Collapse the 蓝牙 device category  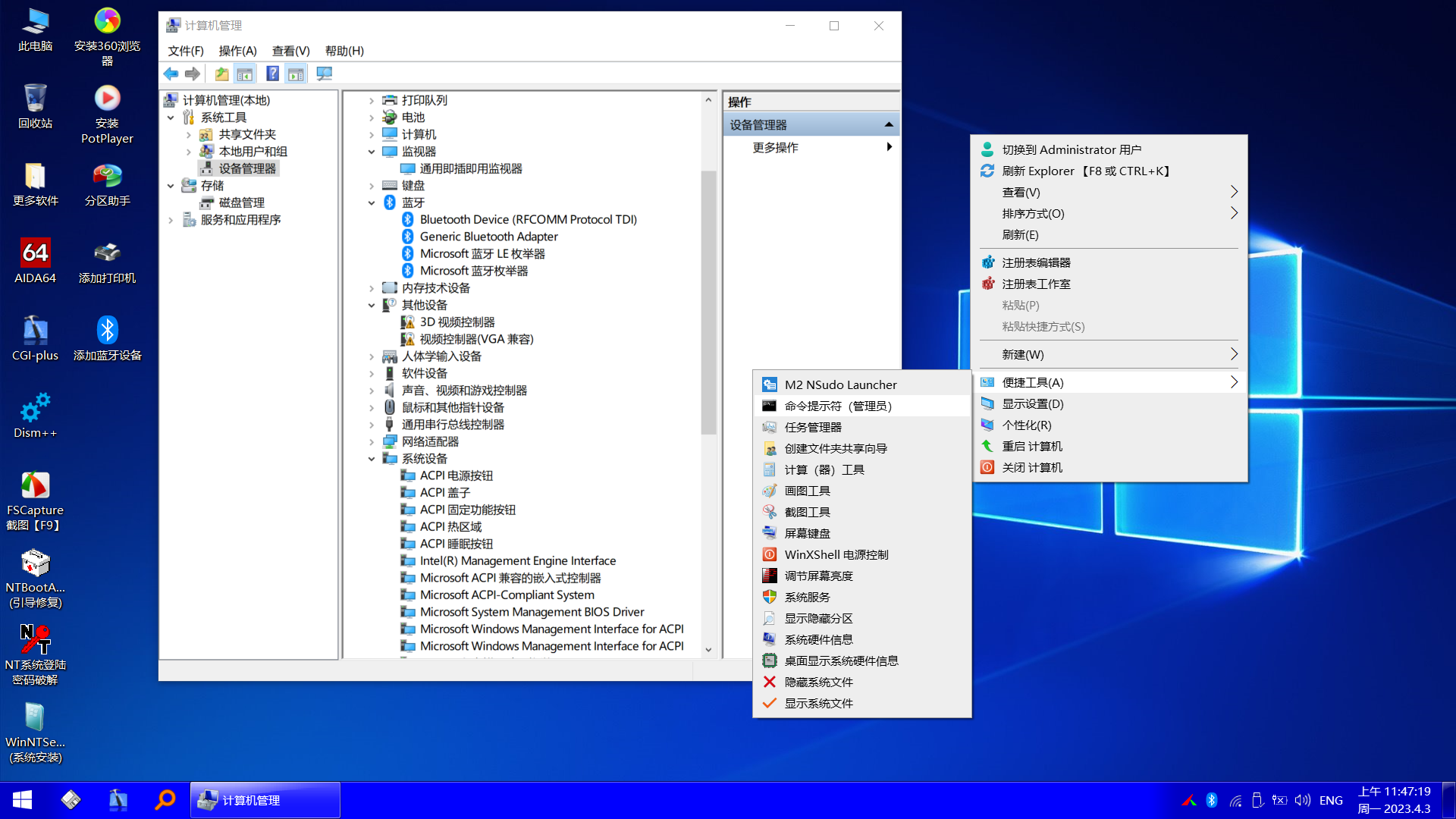click(372, 202)
